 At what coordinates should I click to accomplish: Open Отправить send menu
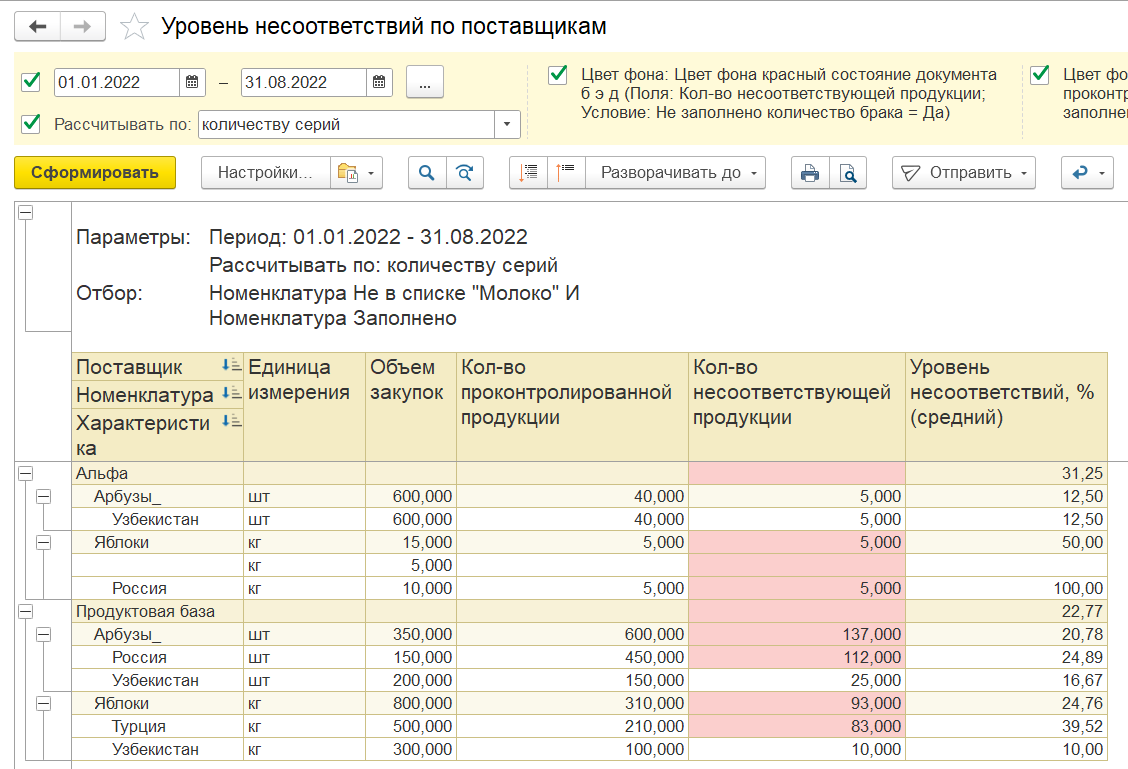tap(964, 173)
